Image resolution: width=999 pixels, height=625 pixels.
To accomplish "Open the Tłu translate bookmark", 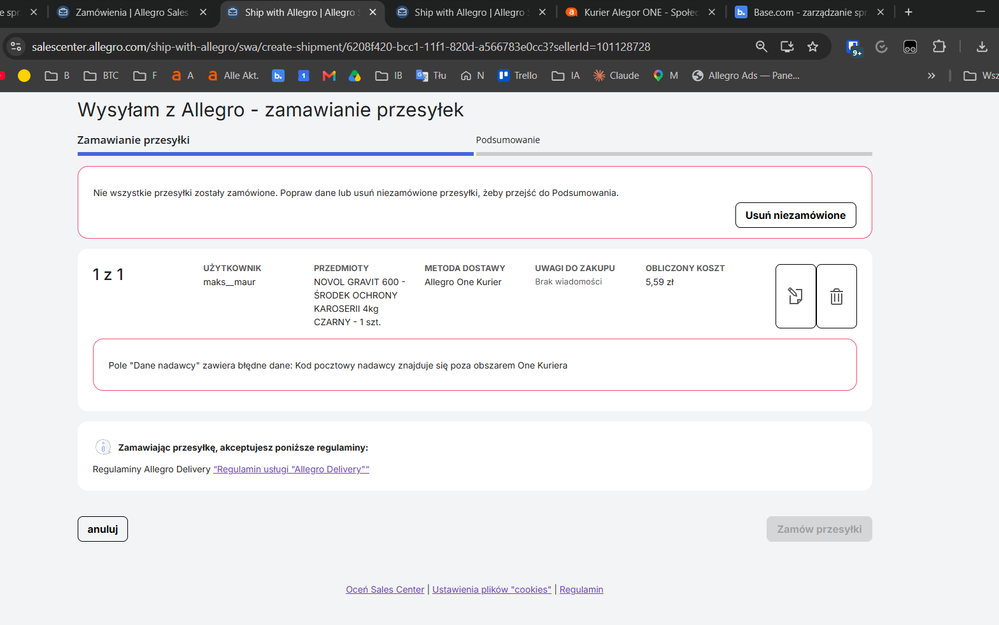I will click(431, 76).
